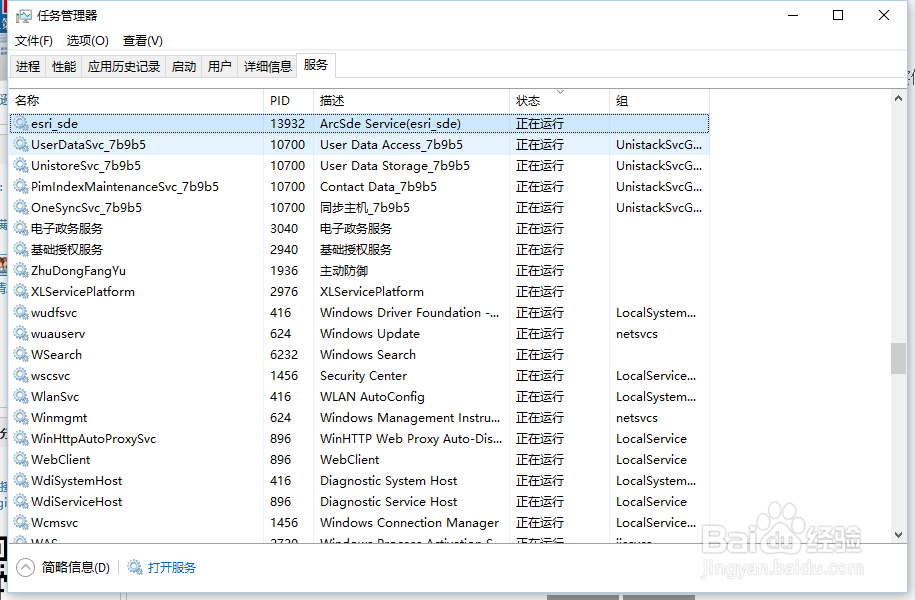915x600 pixels.
Task: Click the Wcmsvc service icon
Action: click(x=18, y=522)
